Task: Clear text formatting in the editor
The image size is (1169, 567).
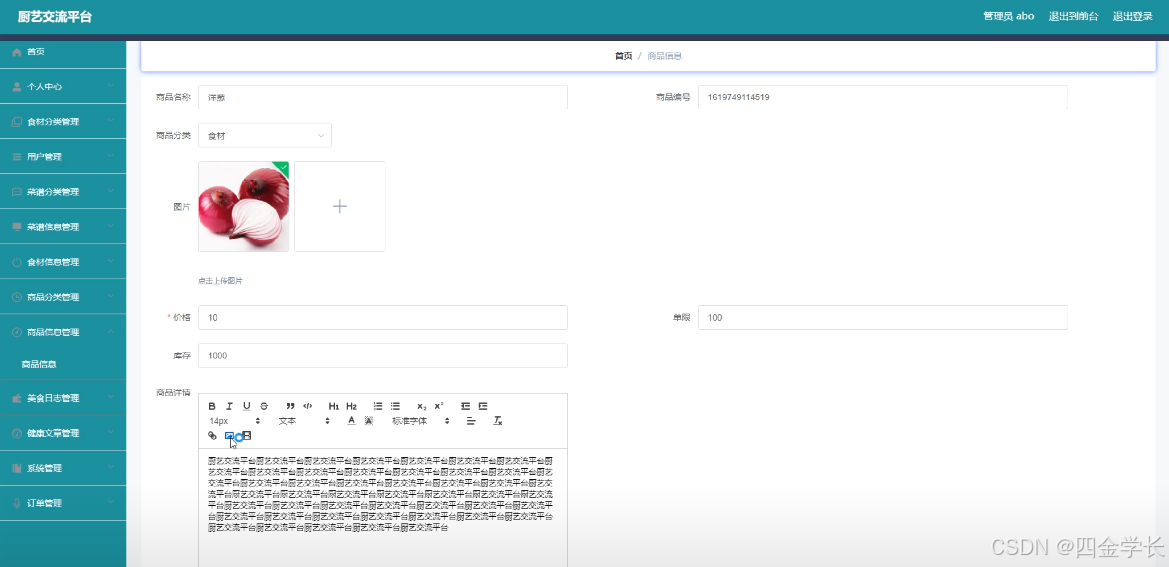Action: point(498,421)
